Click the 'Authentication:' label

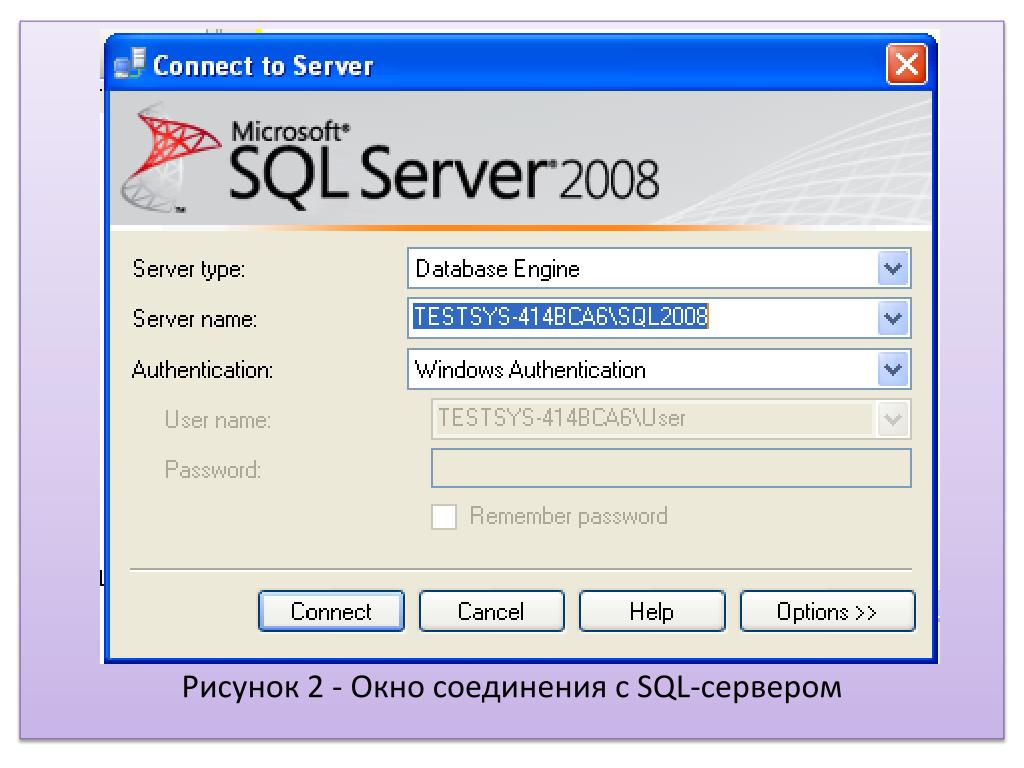[x=202, y=370]
